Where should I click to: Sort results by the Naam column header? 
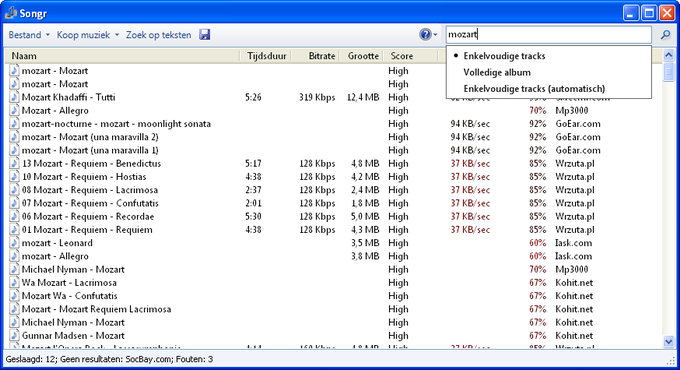coord(123,56)
